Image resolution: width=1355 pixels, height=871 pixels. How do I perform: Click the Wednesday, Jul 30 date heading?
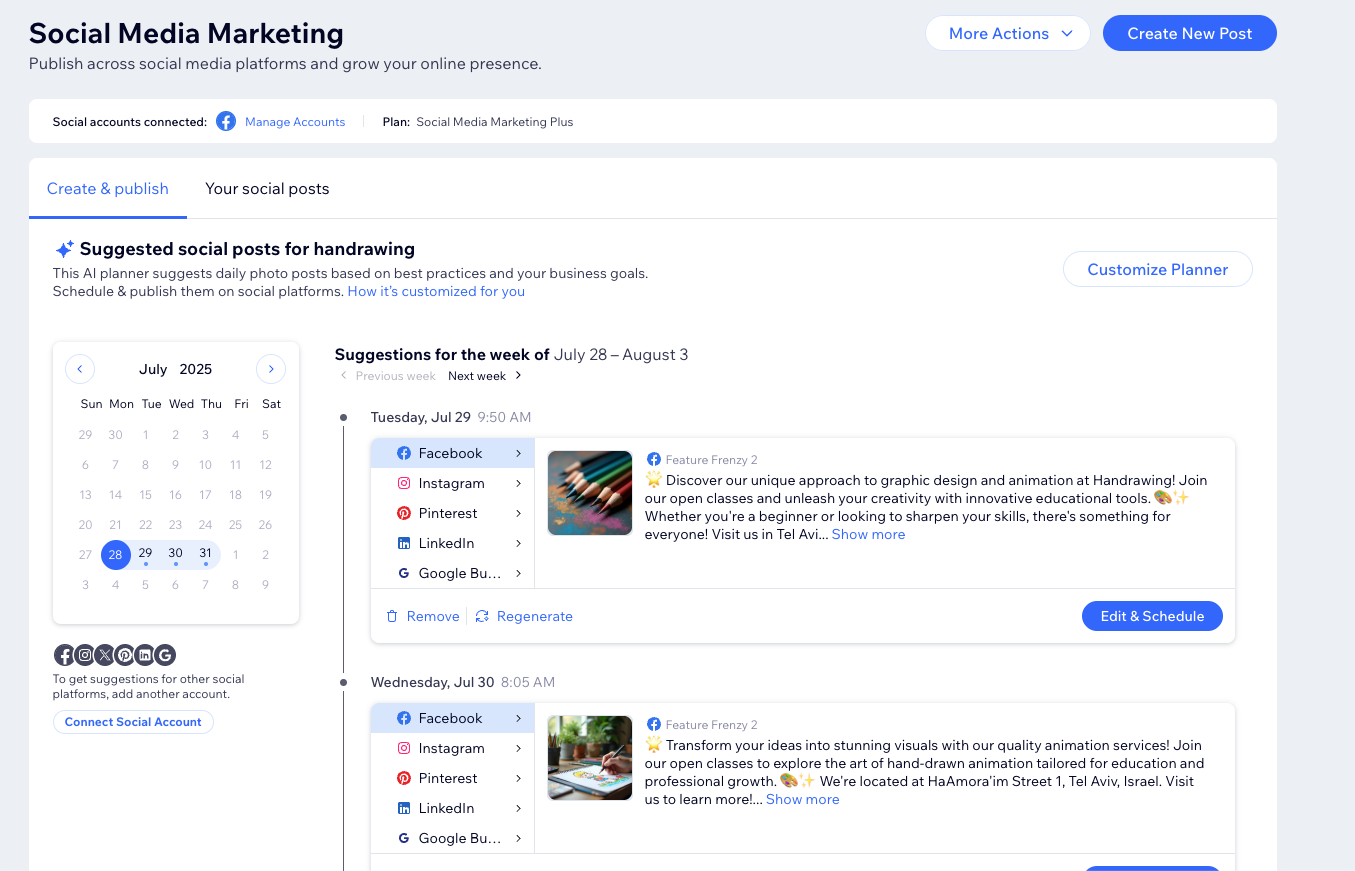tap(433, 682)
